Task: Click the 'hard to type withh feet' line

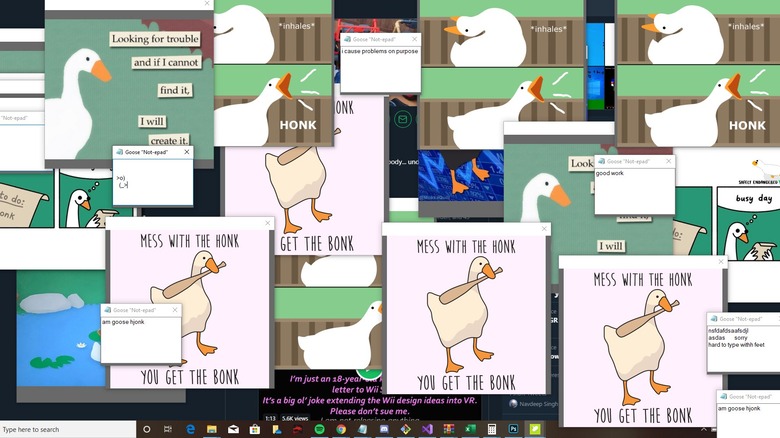Action: click(737, 344)
